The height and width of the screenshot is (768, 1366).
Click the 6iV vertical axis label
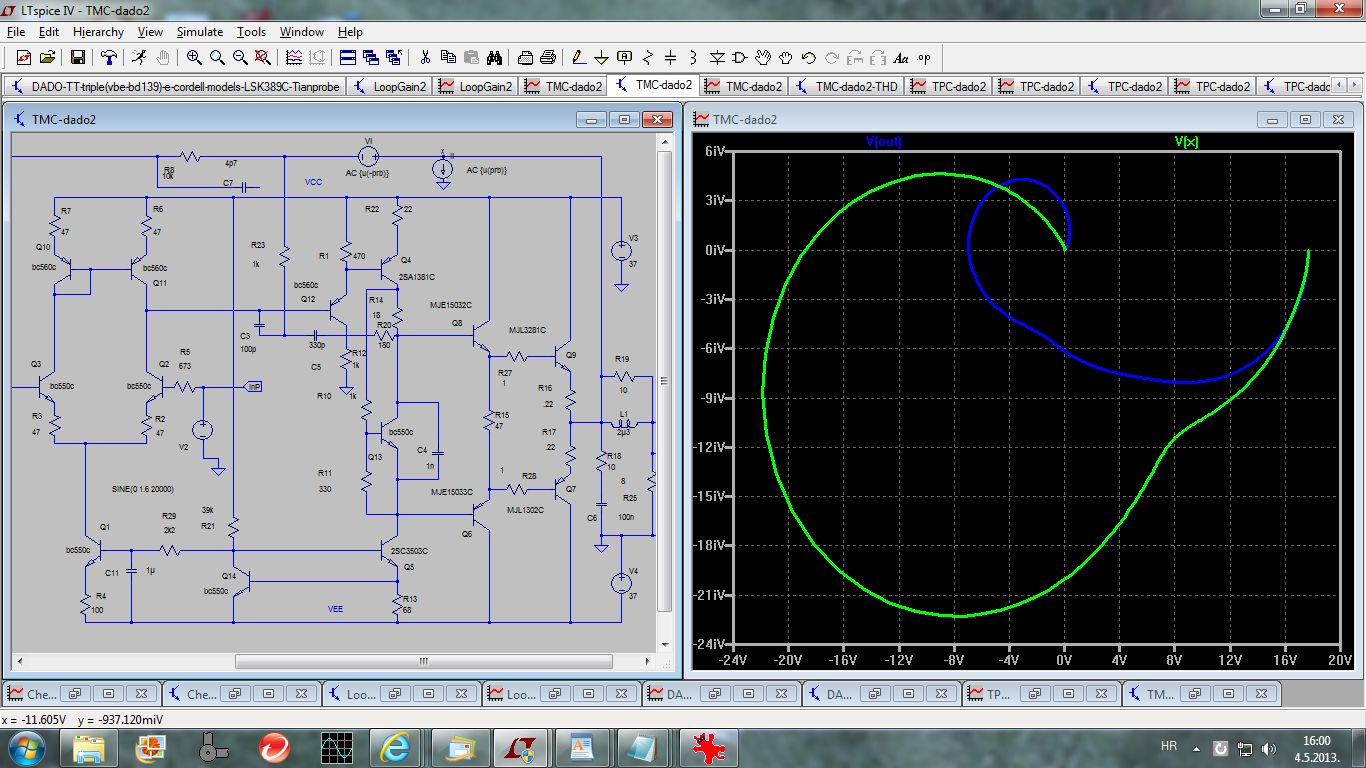714,151
